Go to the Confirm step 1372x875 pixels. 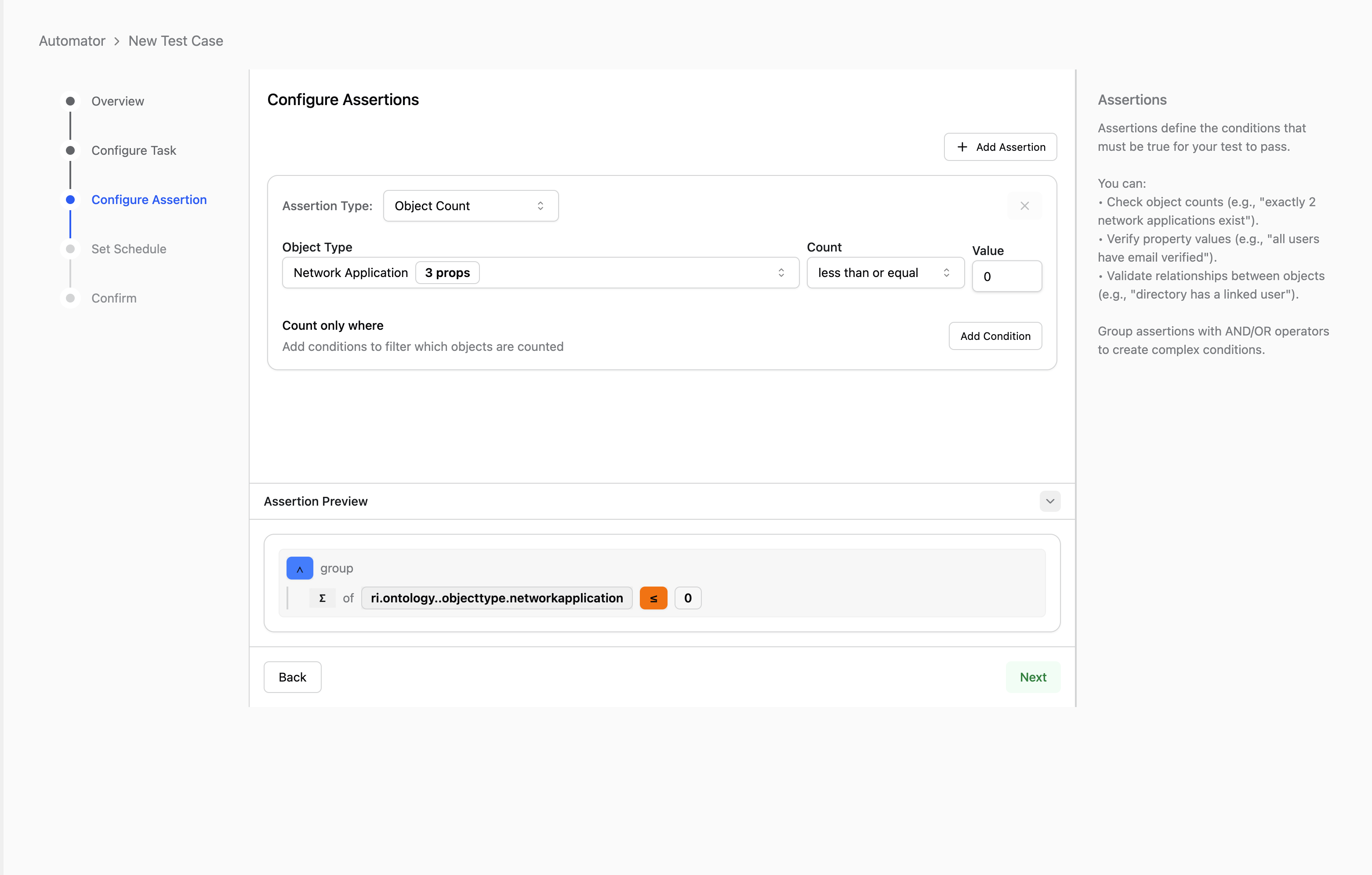113,298
